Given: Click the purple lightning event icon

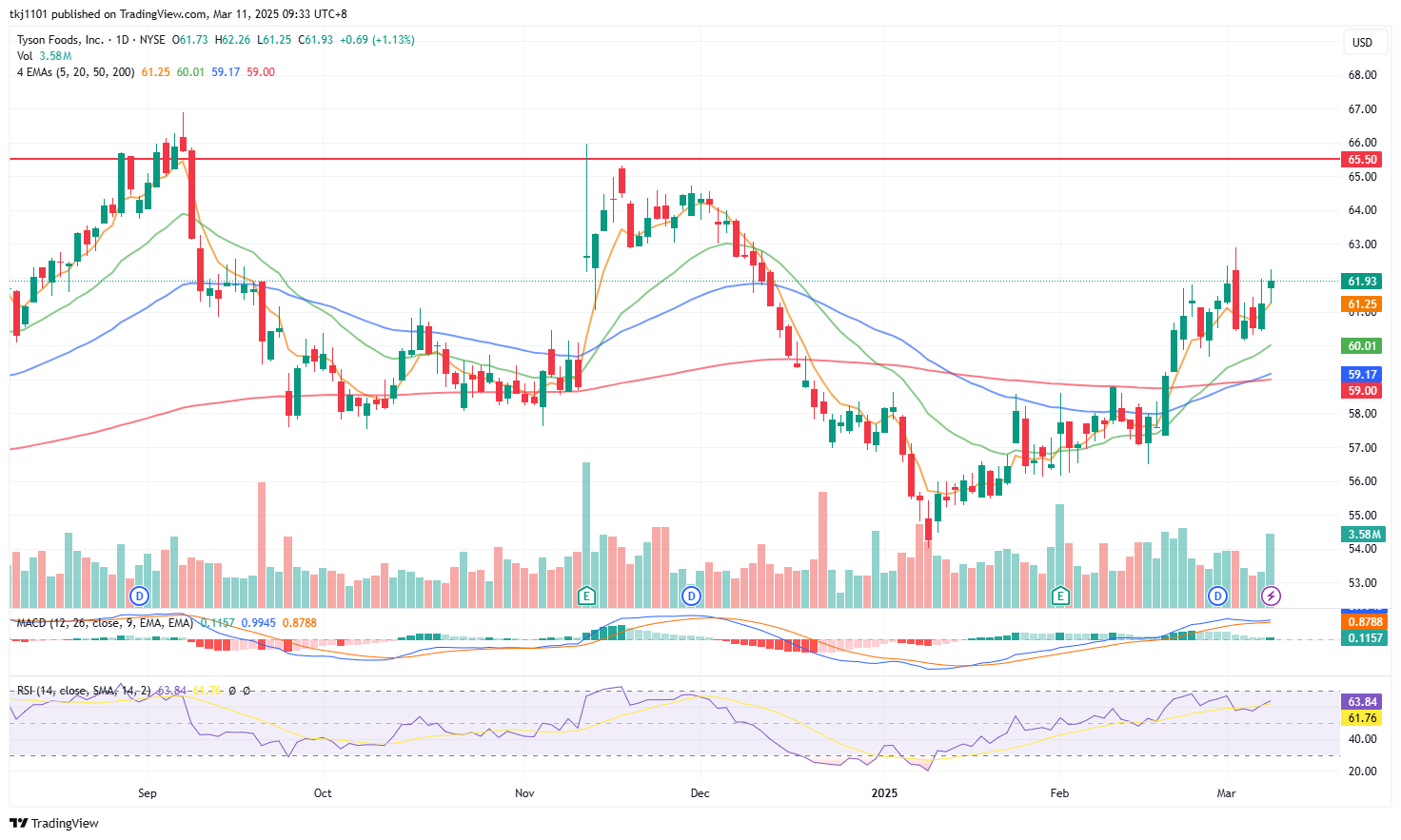Looking at the screenshot, I should click(x=1271, y=596).
